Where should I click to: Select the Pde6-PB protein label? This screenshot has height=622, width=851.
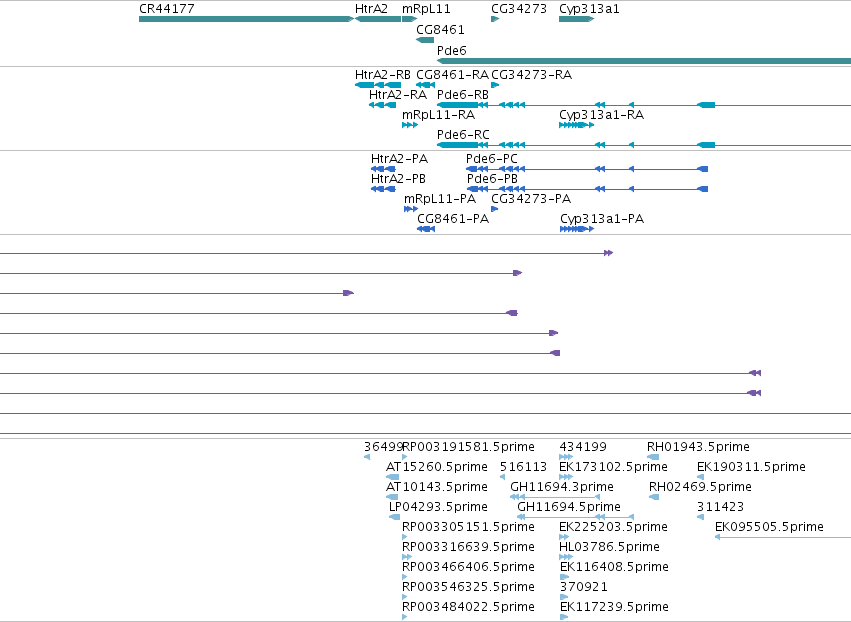click(x=492, y=179)
